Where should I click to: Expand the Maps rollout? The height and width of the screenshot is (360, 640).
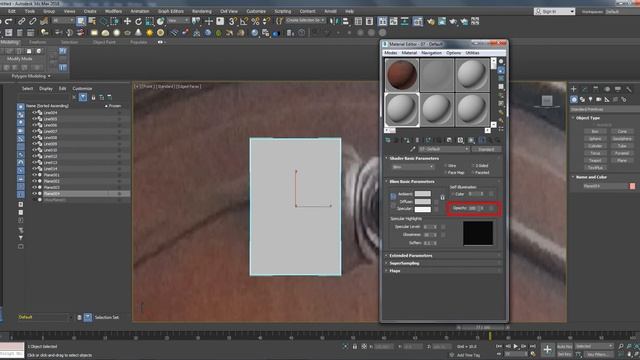coord(443,271)
